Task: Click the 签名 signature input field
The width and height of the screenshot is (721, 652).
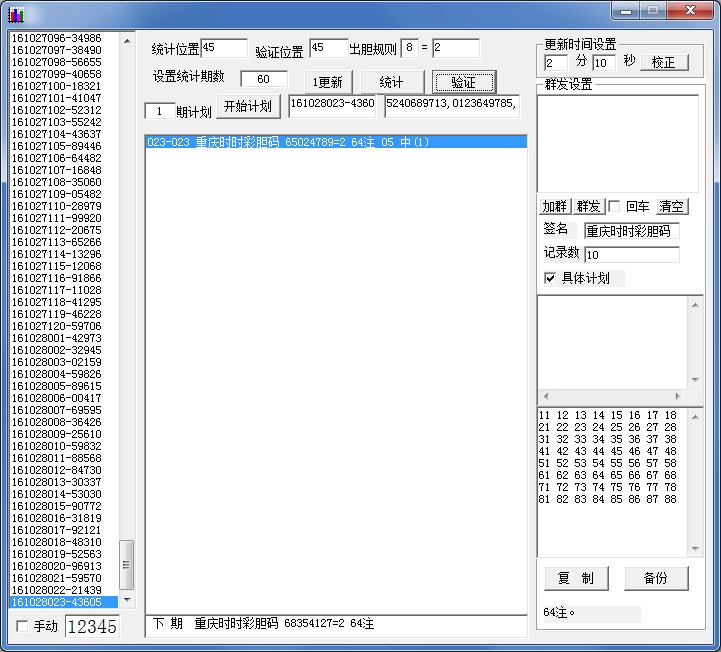Action: [631, 231]
